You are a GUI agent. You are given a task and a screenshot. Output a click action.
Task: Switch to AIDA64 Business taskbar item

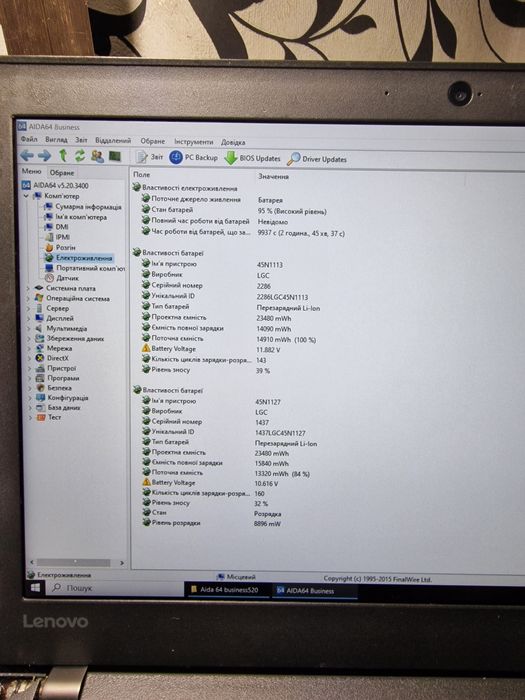tap(314, 591)
